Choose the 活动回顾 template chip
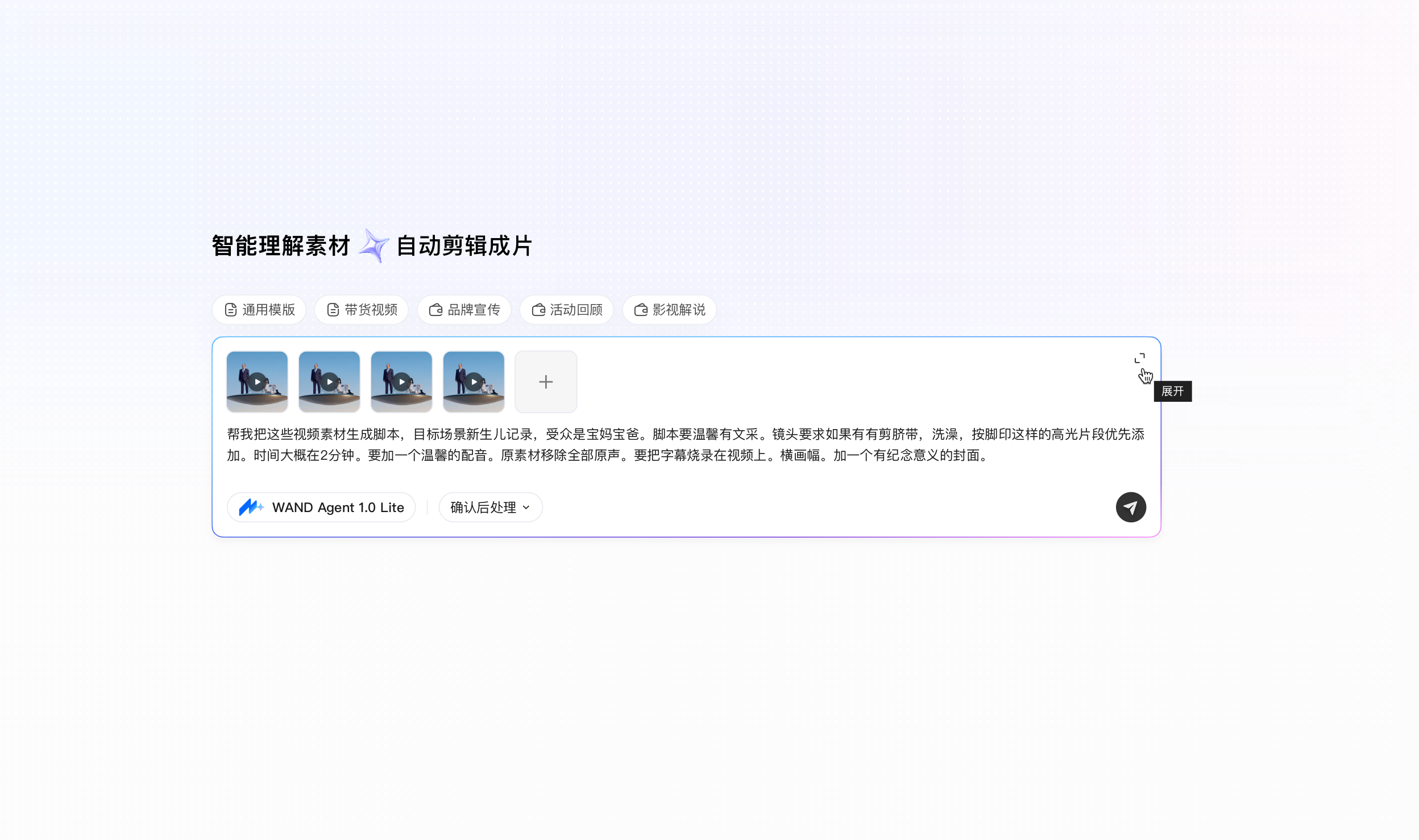 [567, 310]
